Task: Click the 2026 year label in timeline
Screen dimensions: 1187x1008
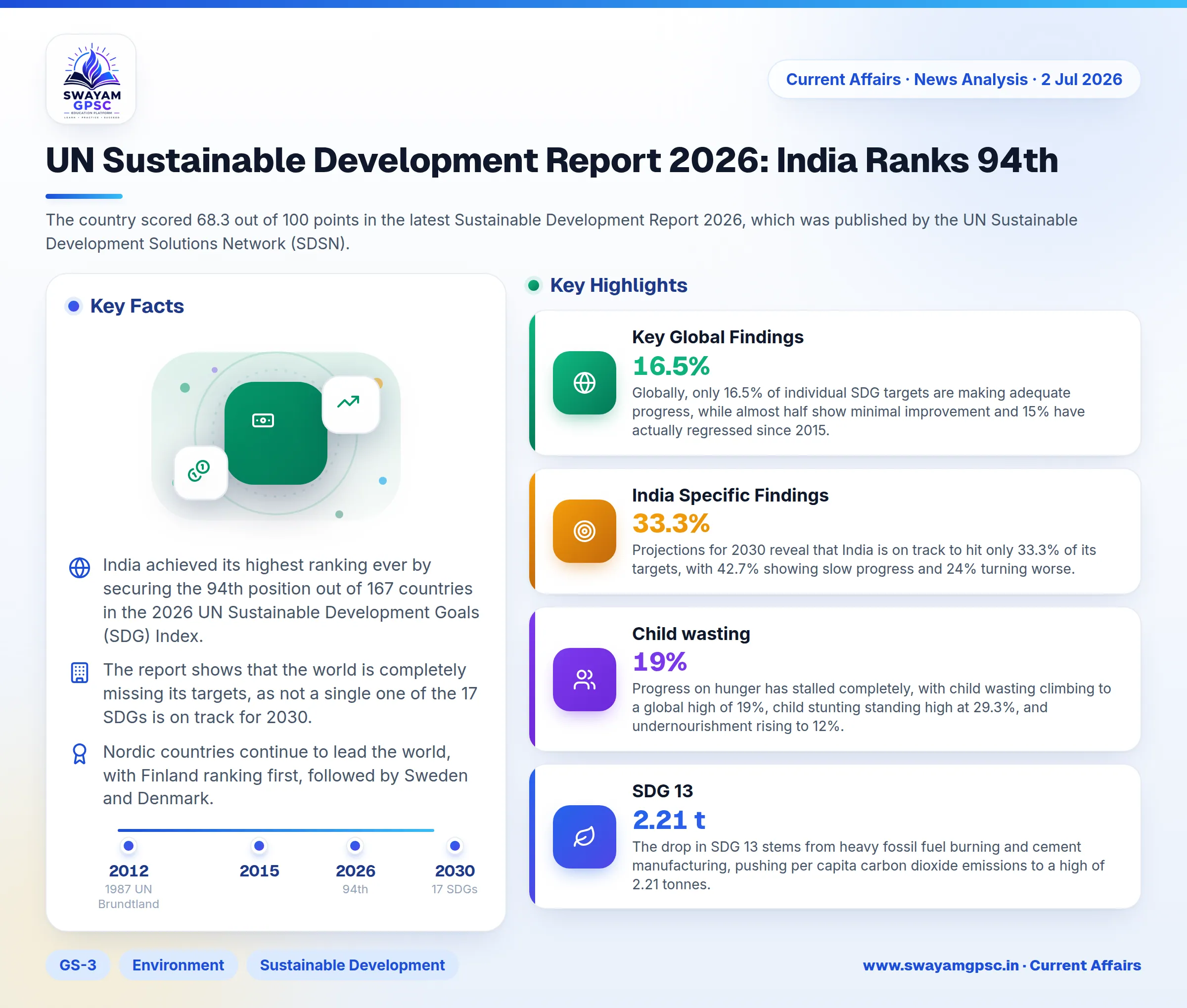Action: [355, 871]
